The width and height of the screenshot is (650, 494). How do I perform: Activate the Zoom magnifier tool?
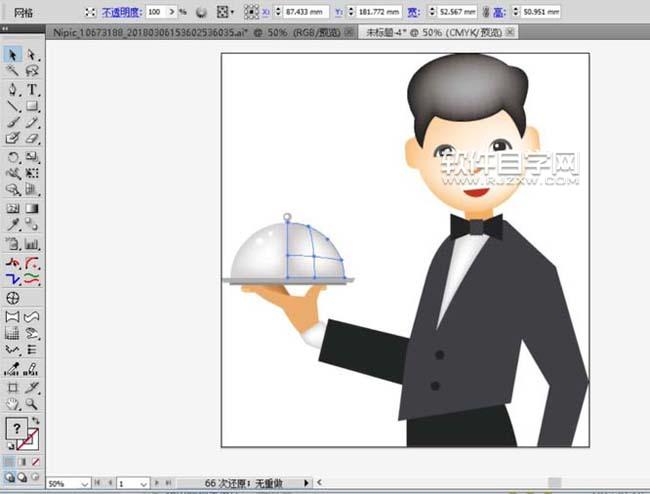point(32,403)
